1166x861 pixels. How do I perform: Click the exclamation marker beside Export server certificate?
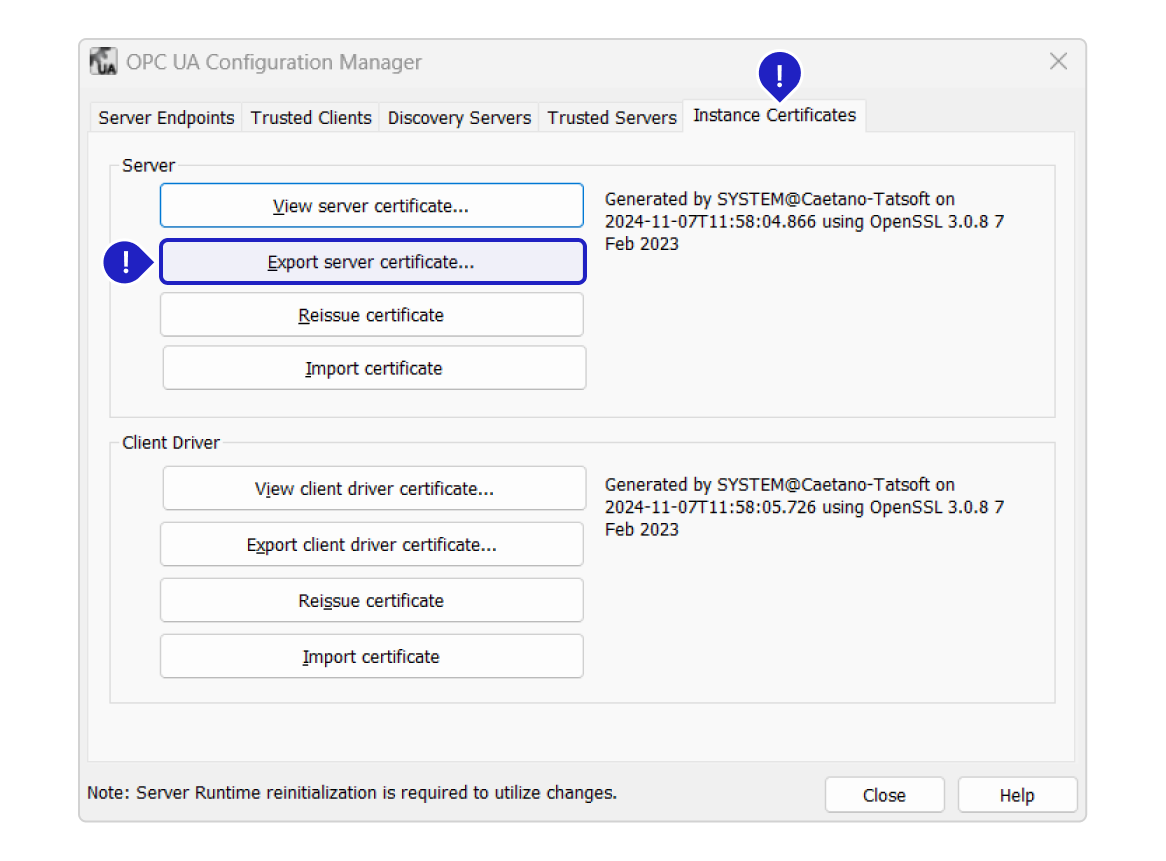point(125,263)
